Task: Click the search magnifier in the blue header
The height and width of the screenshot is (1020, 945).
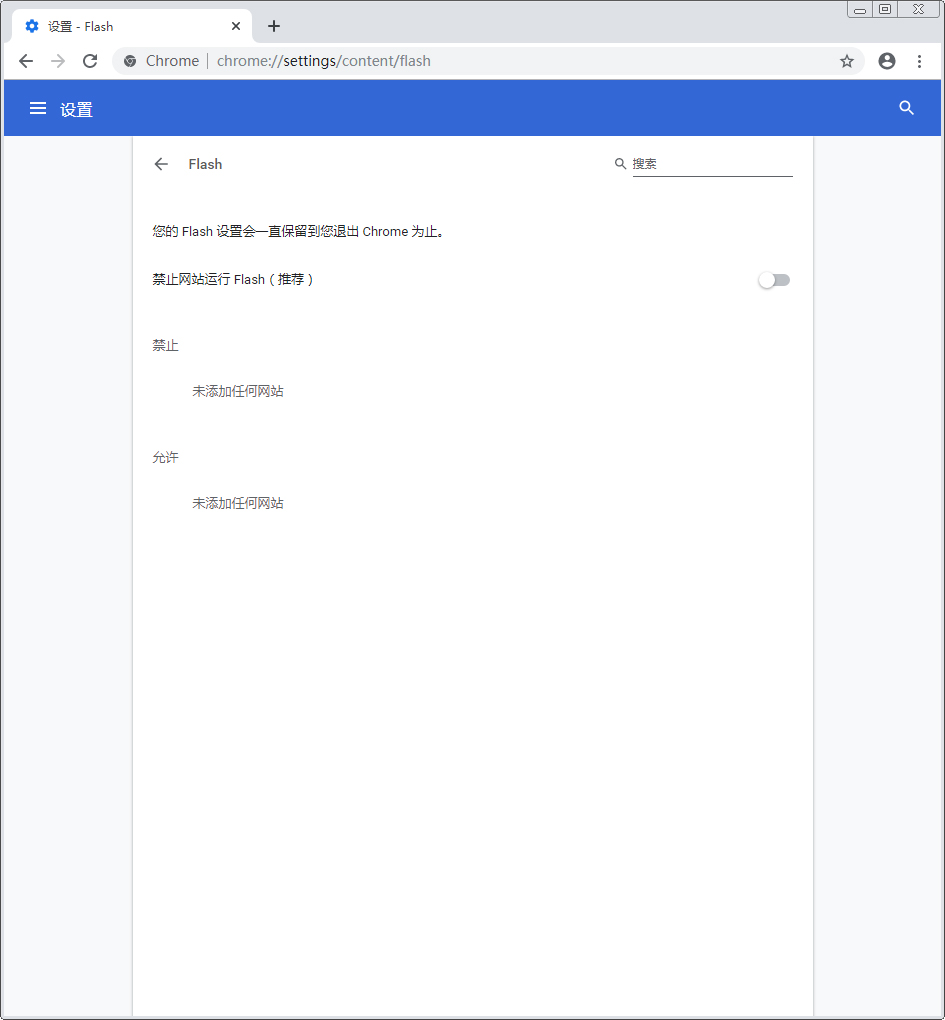Action: pos(906,108)
